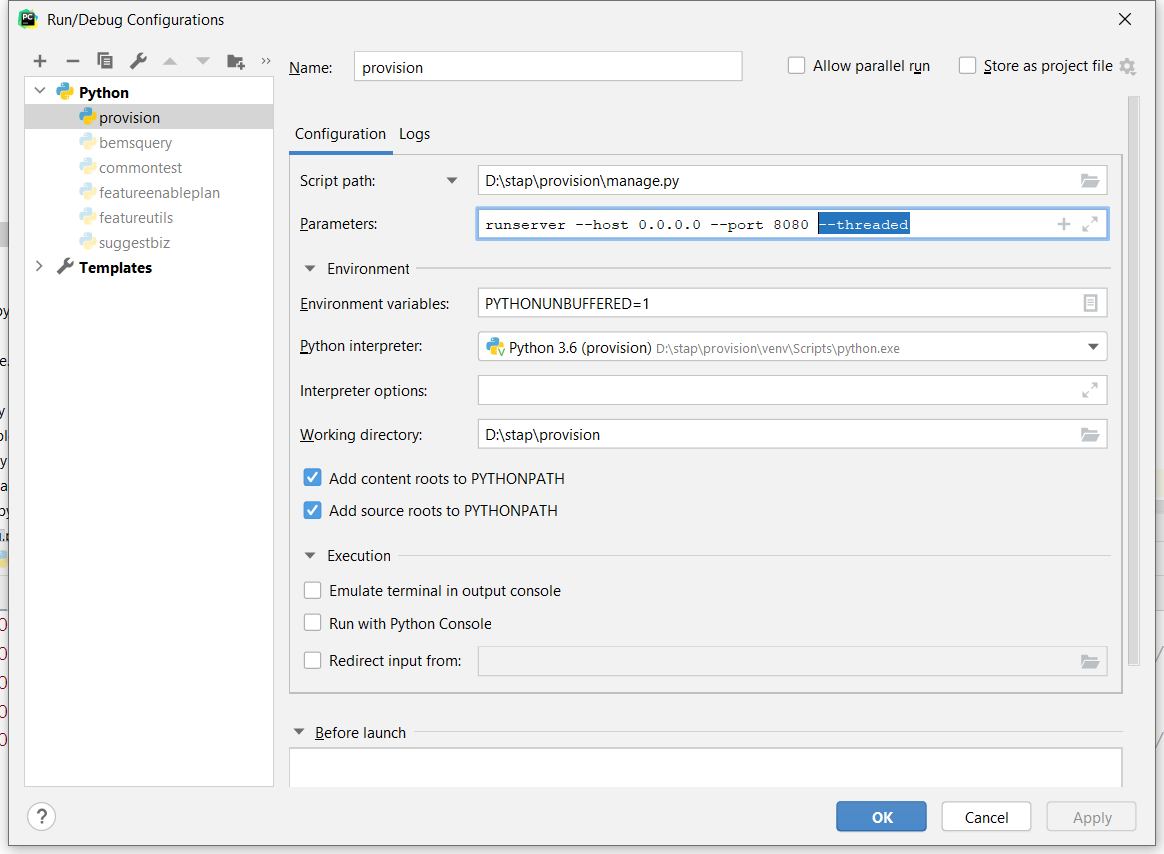Click the Copy Configuration icon
The image size is (1164, 854).
pos(104,61)
